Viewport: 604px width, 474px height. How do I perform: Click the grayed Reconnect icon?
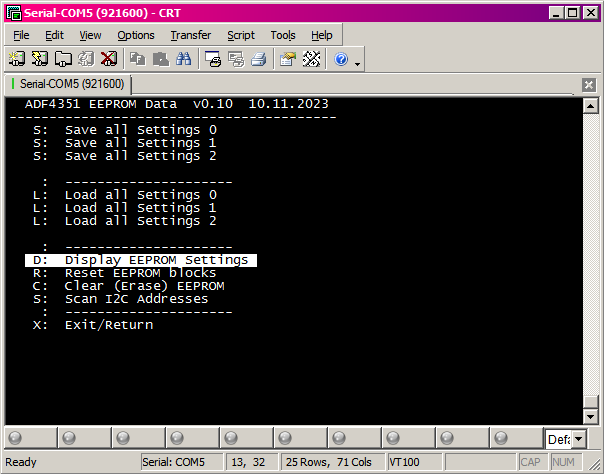(x=86, y=59)
